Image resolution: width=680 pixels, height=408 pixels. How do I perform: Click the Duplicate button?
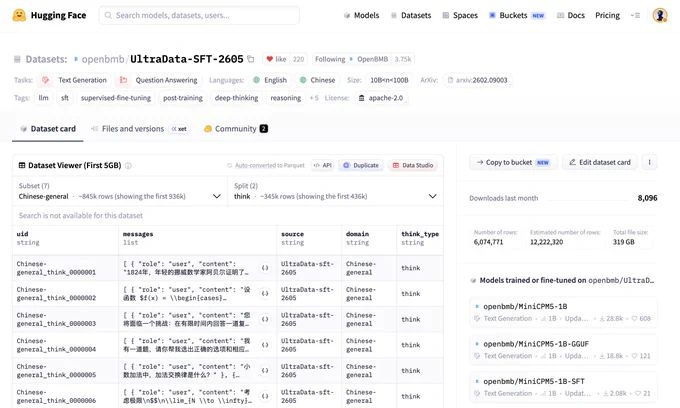[x=361, y=165]
